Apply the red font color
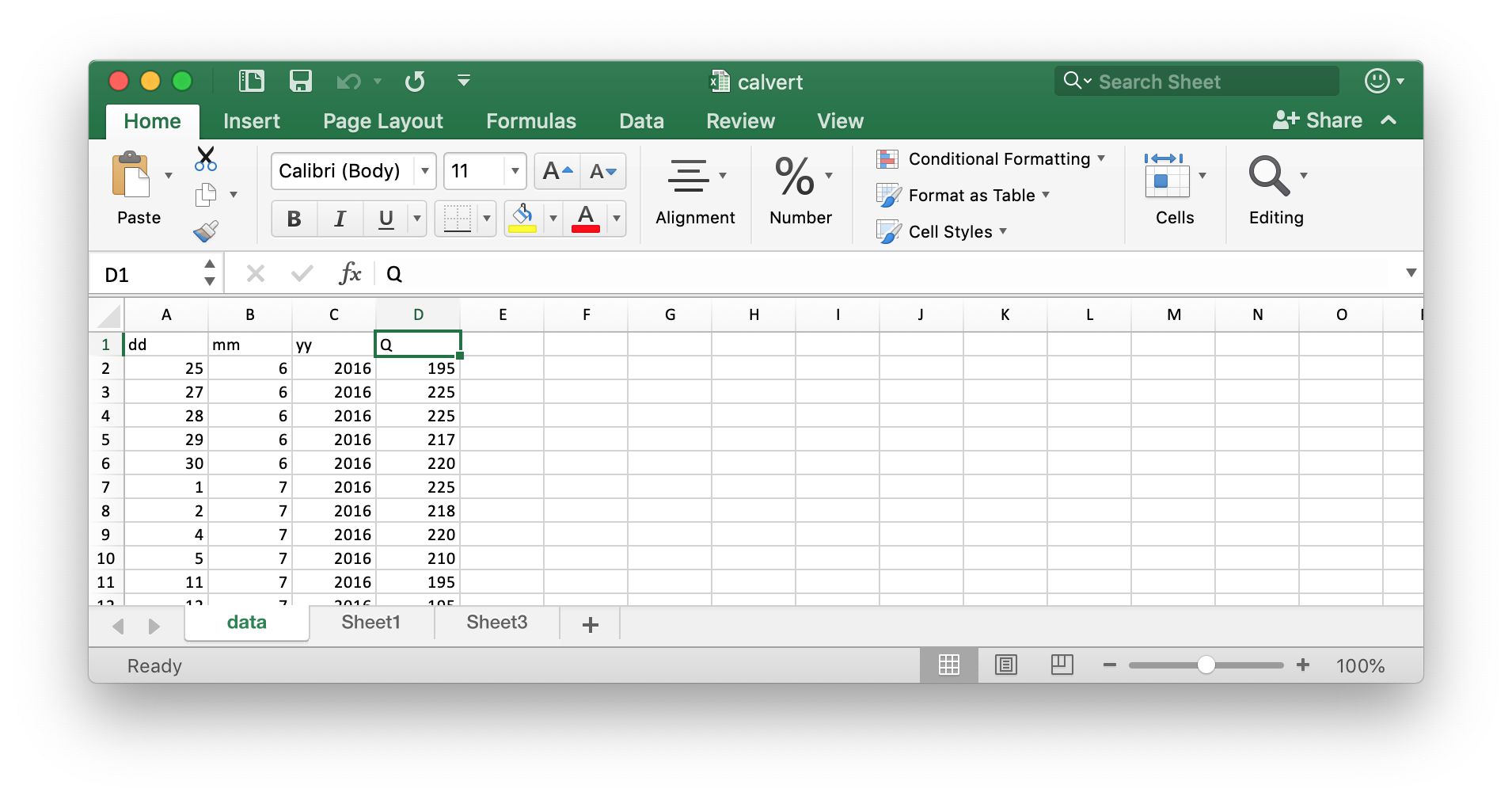 click(586, 218)
